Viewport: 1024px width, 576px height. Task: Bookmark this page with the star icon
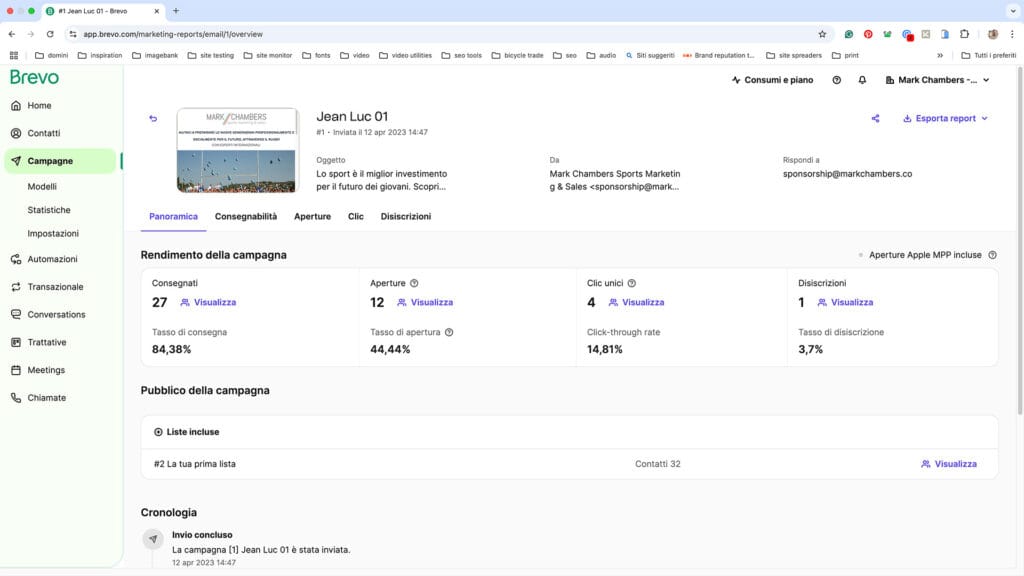click(822, 34)
